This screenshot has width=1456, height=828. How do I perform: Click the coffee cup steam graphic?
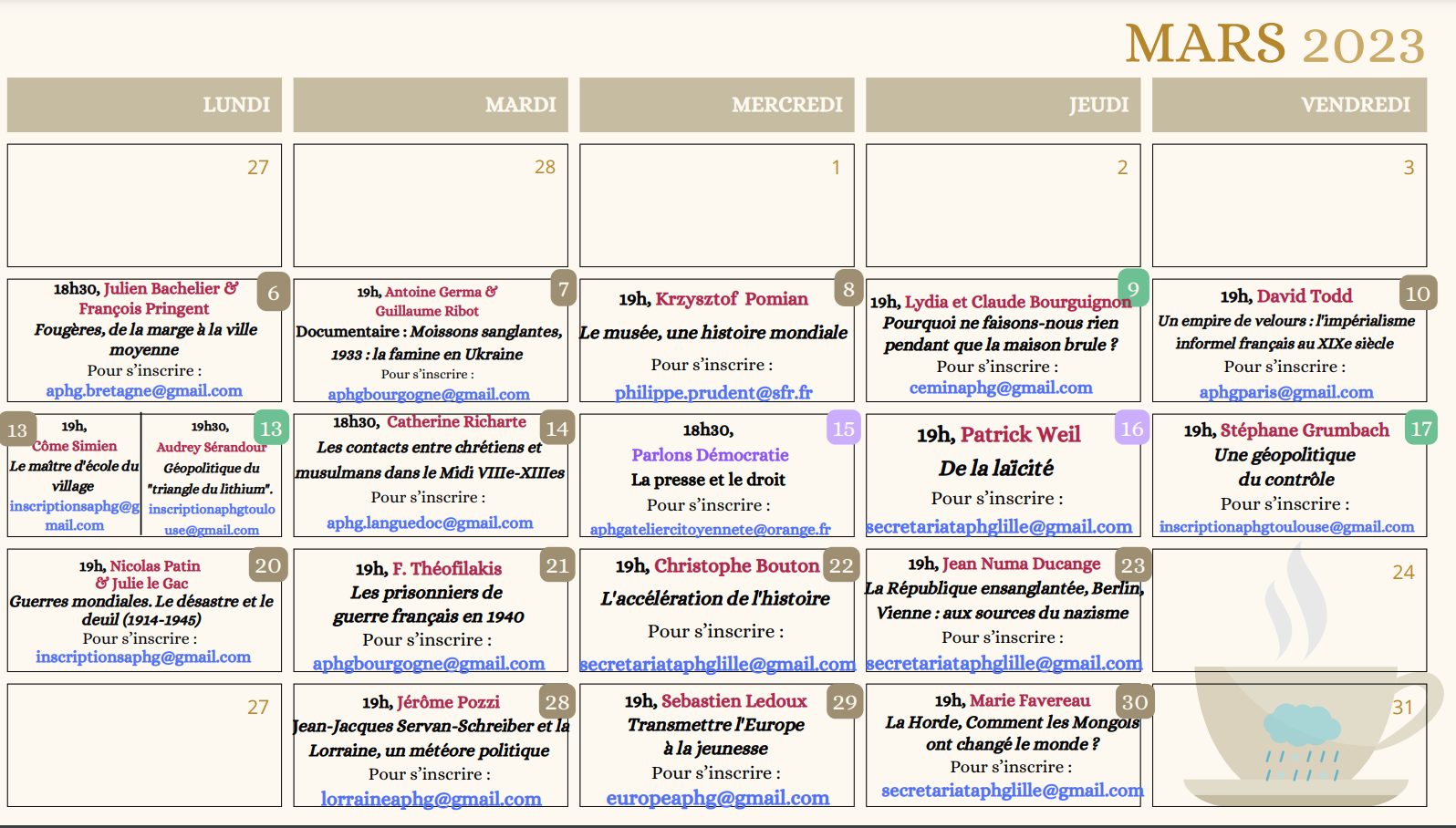tap(1295, 603)
